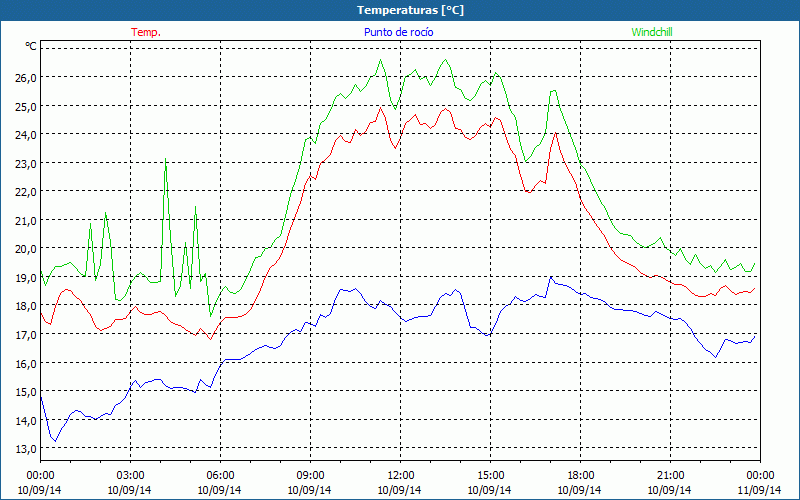Click the 20,0 y-axis value
The image size is (800, 500).
click(x=27, y=249)
